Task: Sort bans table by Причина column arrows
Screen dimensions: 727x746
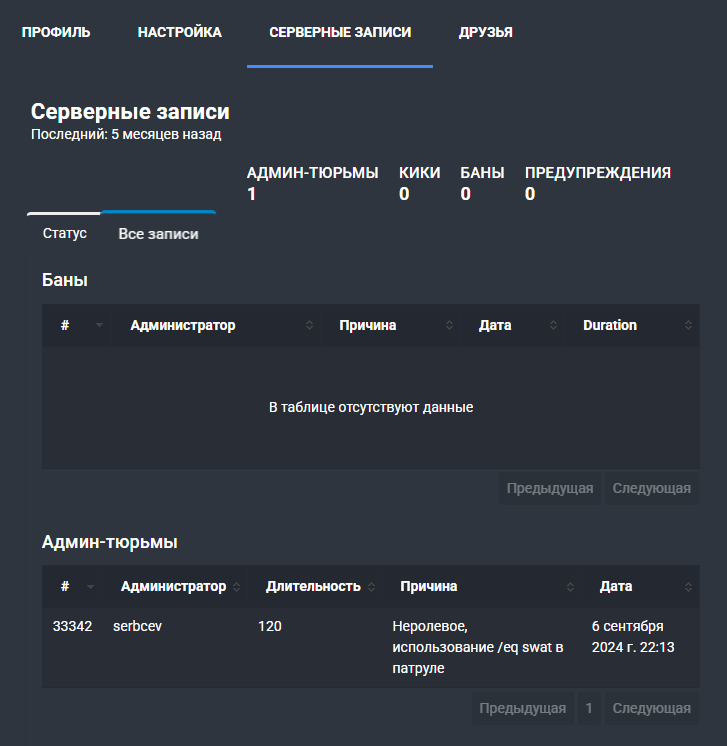Action: pos(449,325)
